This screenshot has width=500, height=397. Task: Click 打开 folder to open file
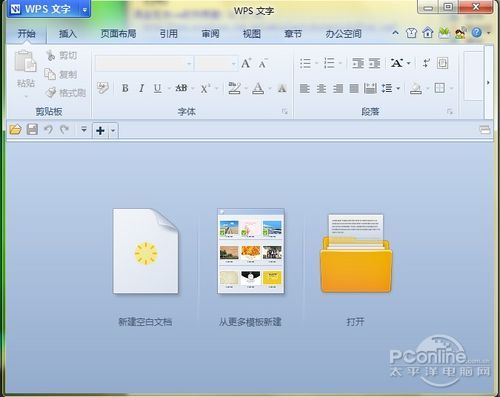[x=356, y=253]
